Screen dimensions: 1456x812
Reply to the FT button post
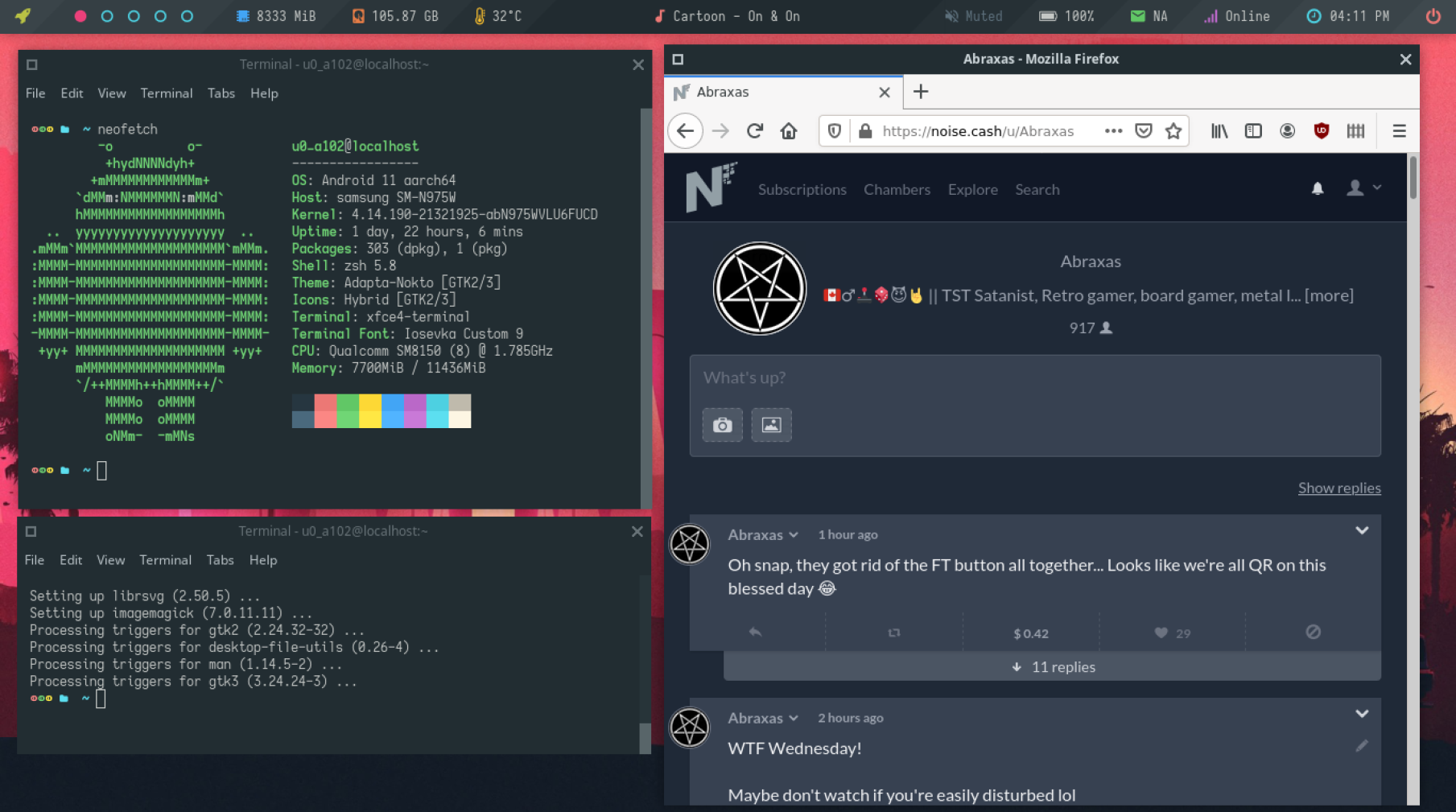[x=755, y=633]
